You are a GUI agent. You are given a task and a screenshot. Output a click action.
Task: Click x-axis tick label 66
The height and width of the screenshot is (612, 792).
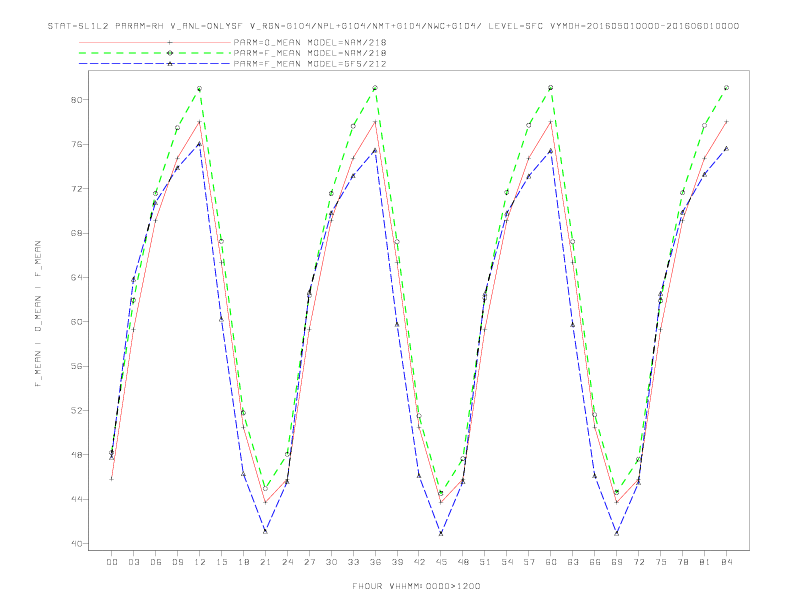pos(595,562)
